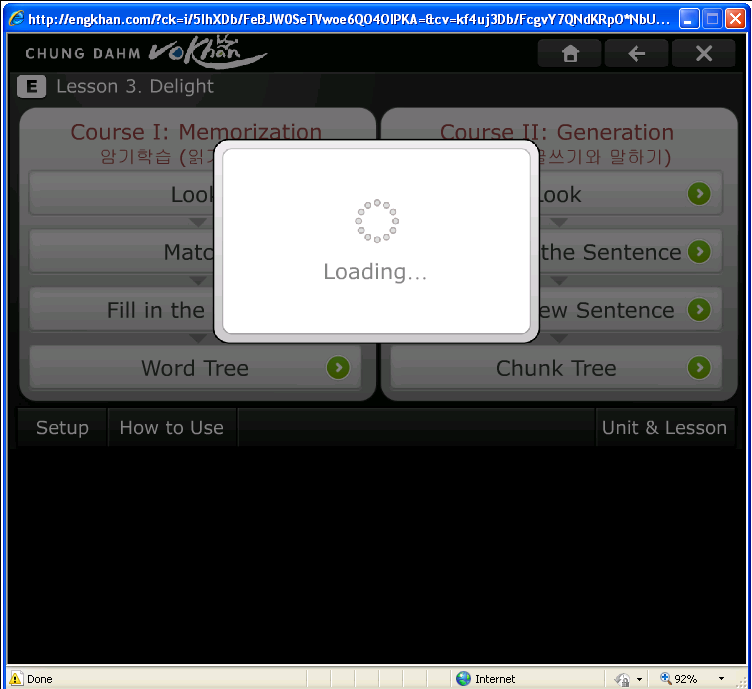Maximize the browser window
752x689 pixels.
712,19
